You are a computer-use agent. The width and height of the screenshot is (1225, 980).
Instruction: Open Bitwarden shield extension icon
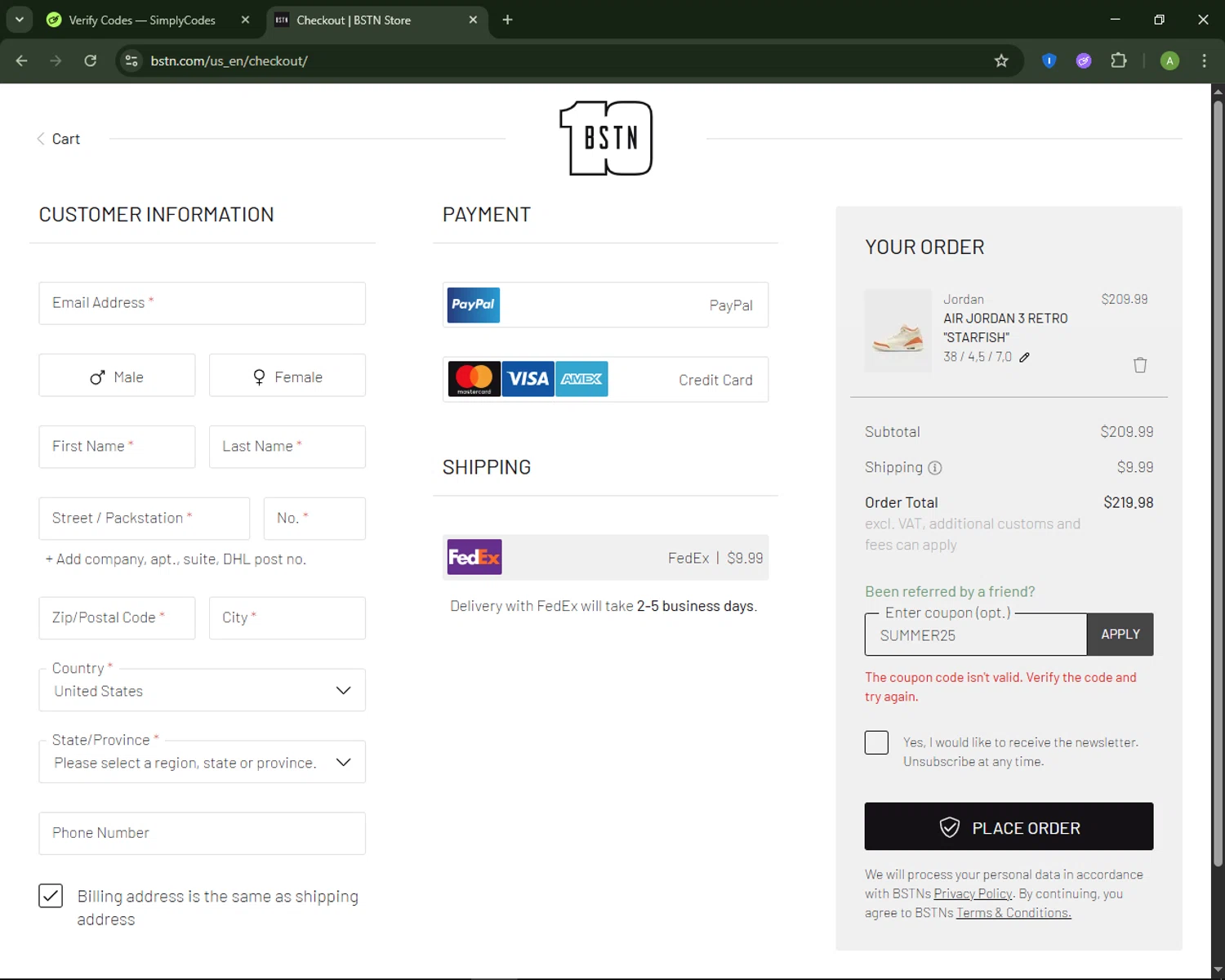pos(1049,60)
